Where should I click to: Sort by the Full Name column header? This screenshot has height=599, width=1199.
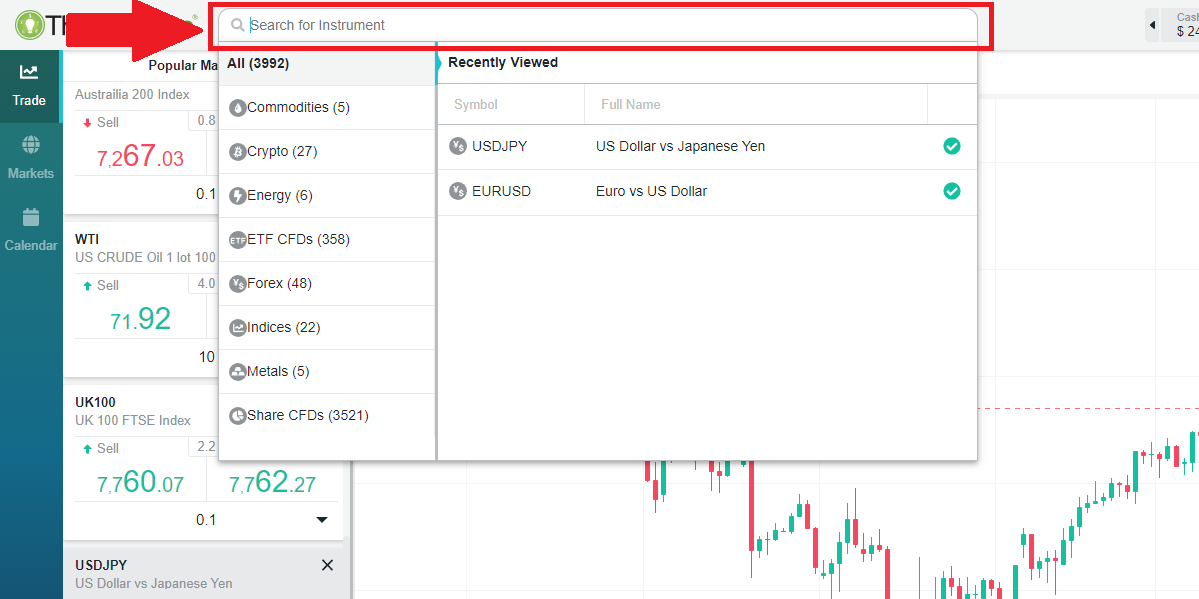click(x=631, y=104)
